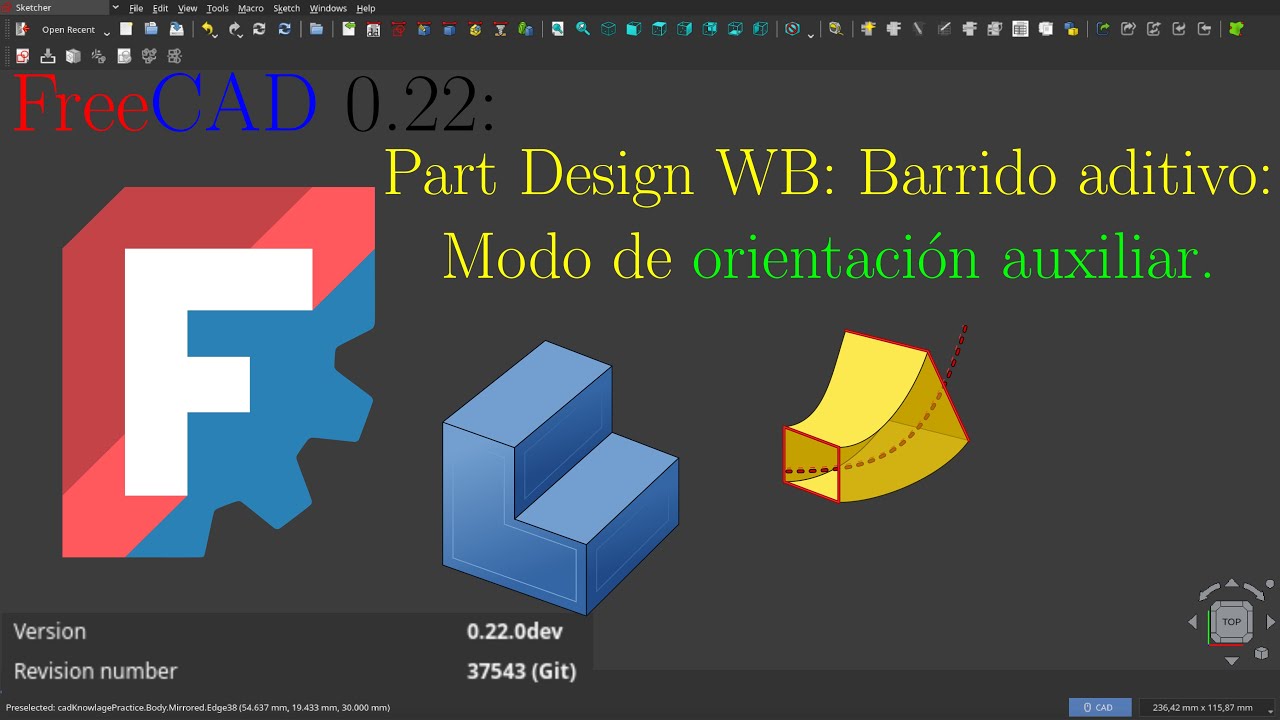Click the measure tape icon

(835, 29)
